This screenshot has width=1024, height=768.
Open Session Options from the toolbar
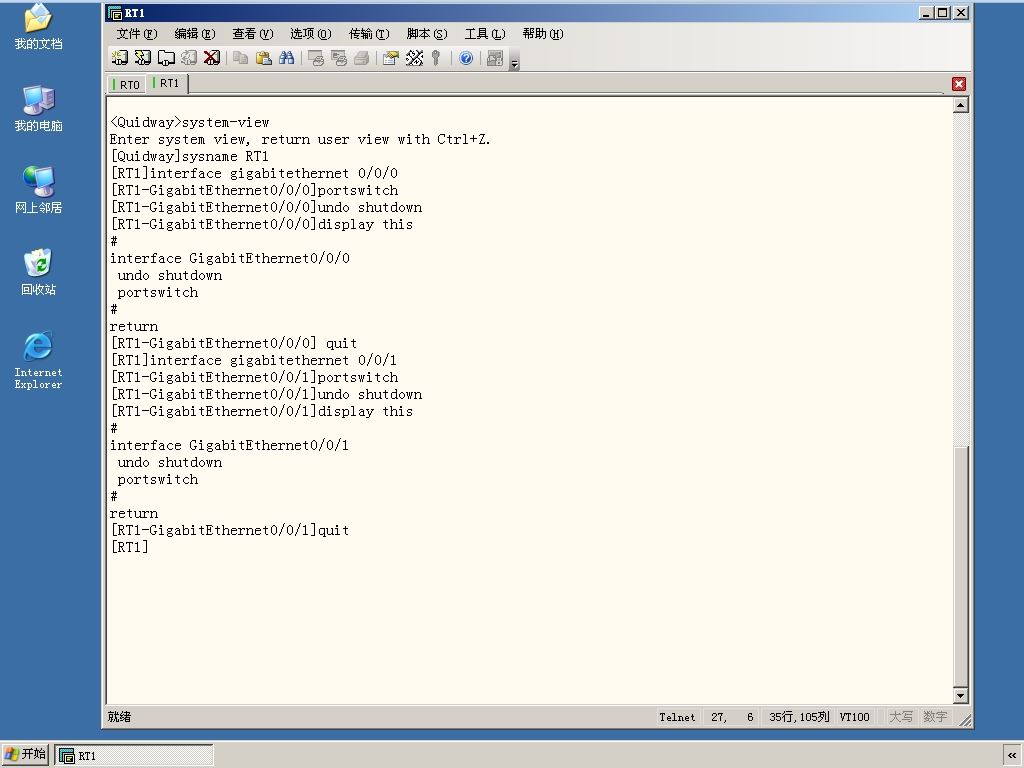(x=391, y=58)
